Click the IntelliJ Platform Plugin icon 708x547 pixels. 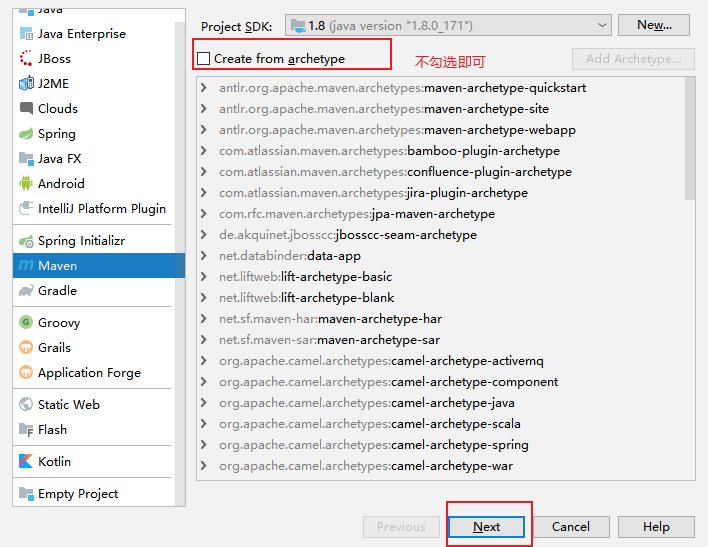click(x=26, y=208)
